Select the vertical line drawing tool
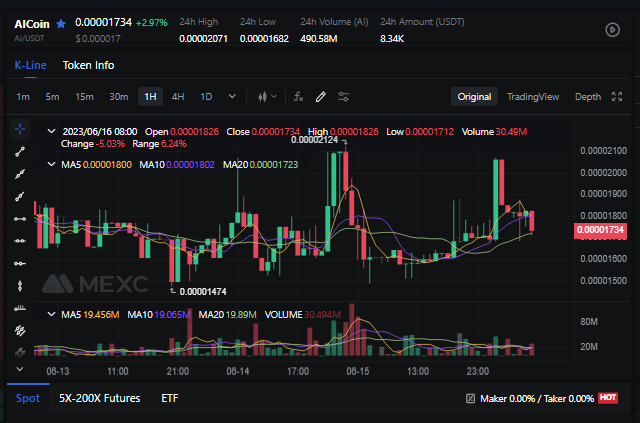The width and height of the screenshot is (640, 423). tap(20, 286)
